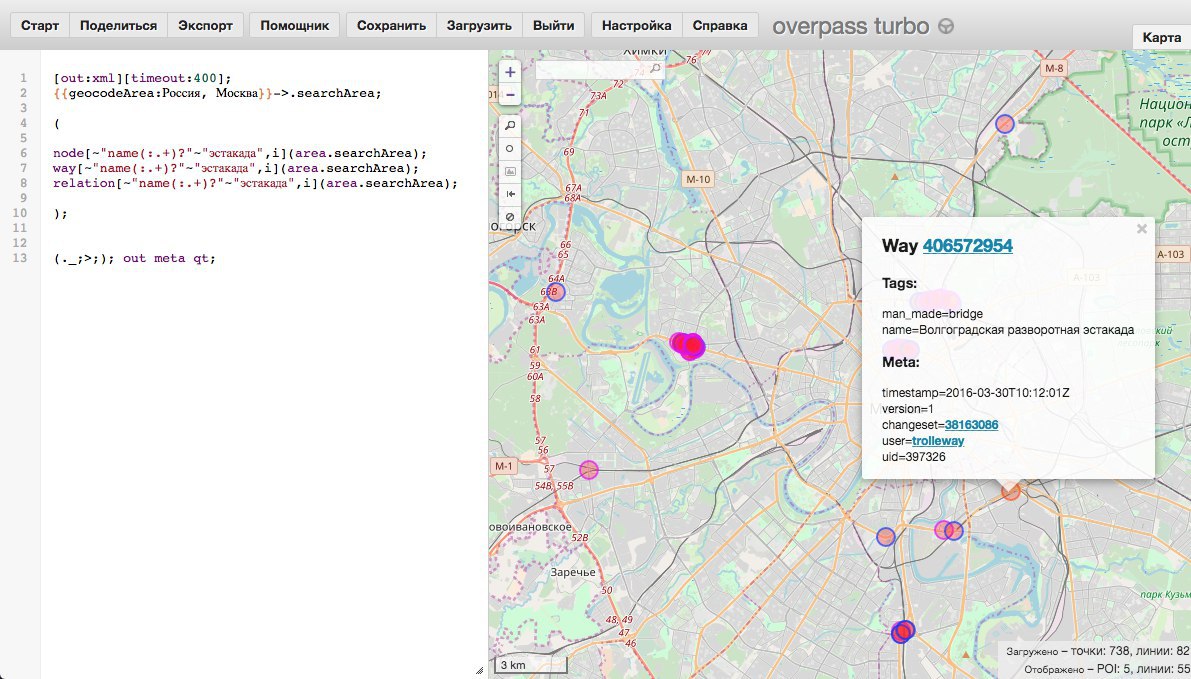Image resolution: width=1191 pixels, height=679 pixels.
Task: Open the Справка help
Action: (720, 25)
